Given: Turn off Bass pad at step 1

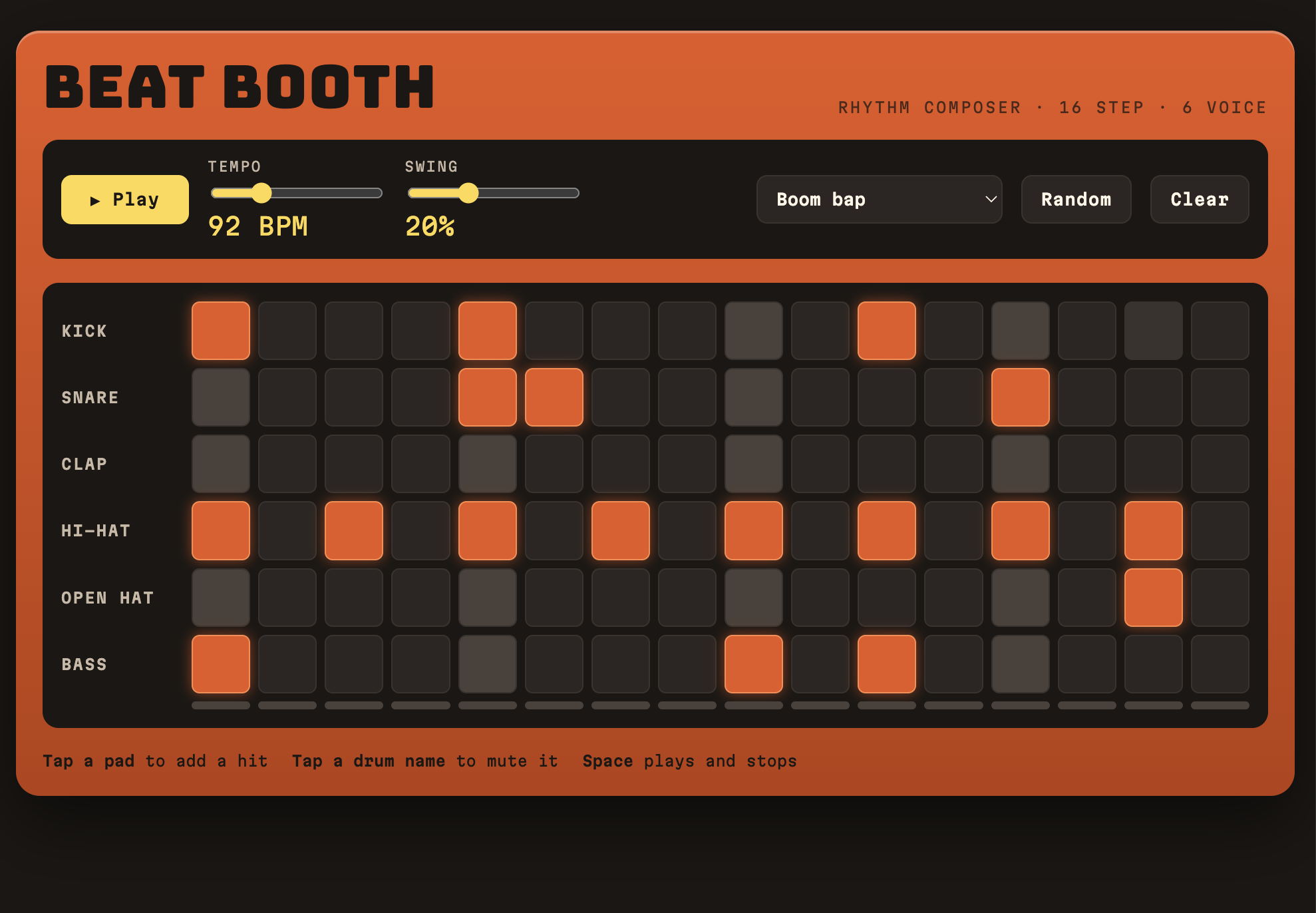Looking at the screenshot, I should pyautogui.click(x=221, y=664).
